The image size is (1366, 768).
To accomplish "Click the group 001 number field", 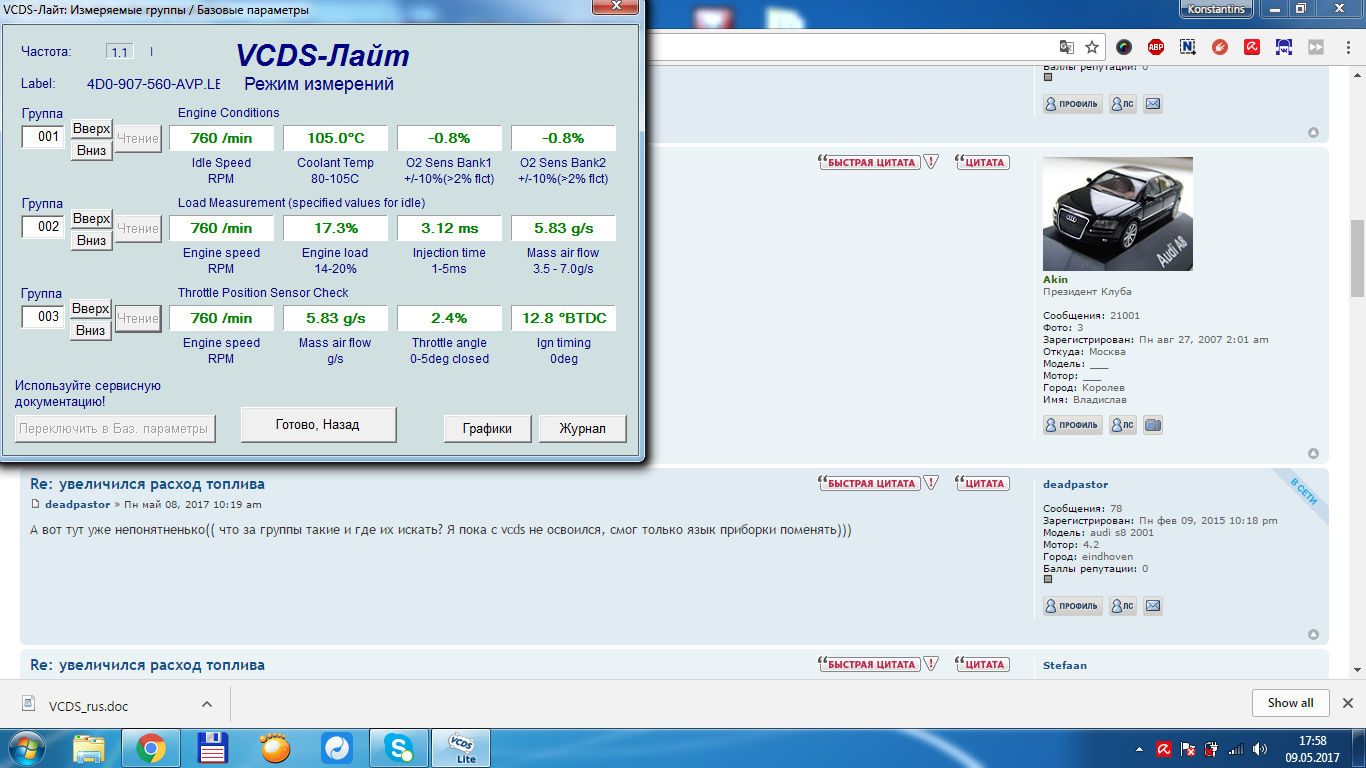I will coord(44,137).
